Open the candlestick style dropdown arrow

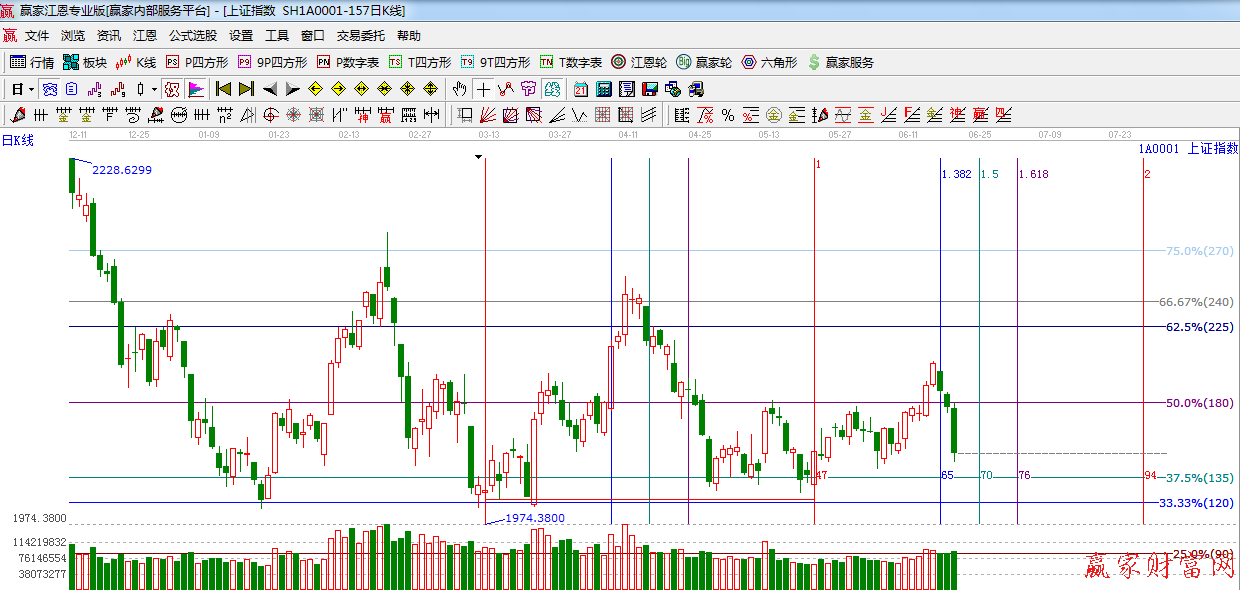point(153,89)
